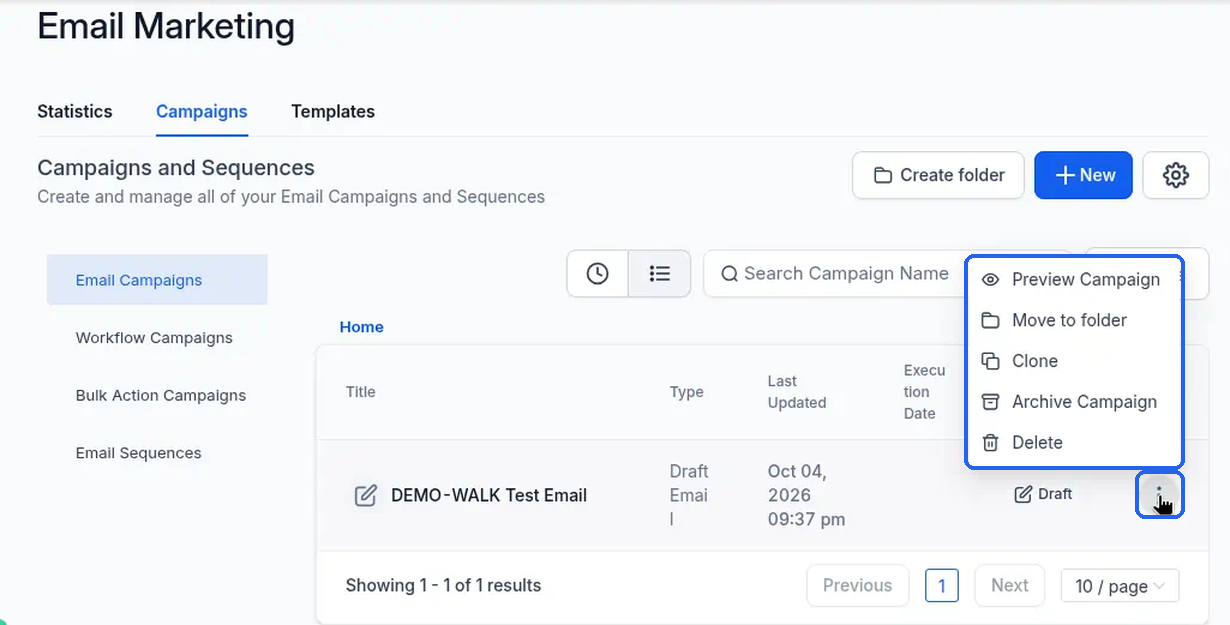Switch to list view icon
The image size is (1230, 625).
659,273
